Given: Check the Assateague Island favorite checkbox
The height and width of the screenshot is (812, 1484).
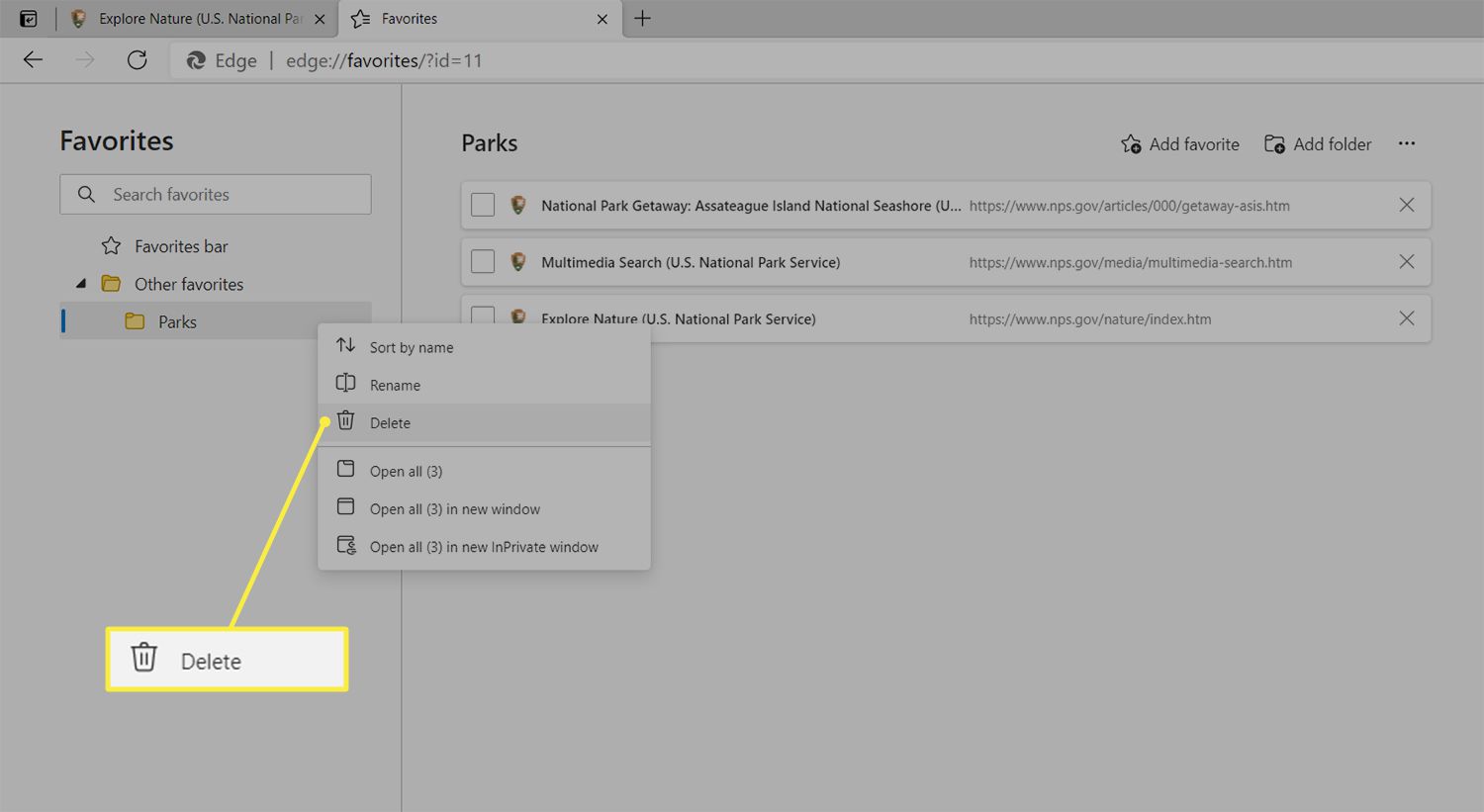Looking at the screenshot, I should (483, 205).
